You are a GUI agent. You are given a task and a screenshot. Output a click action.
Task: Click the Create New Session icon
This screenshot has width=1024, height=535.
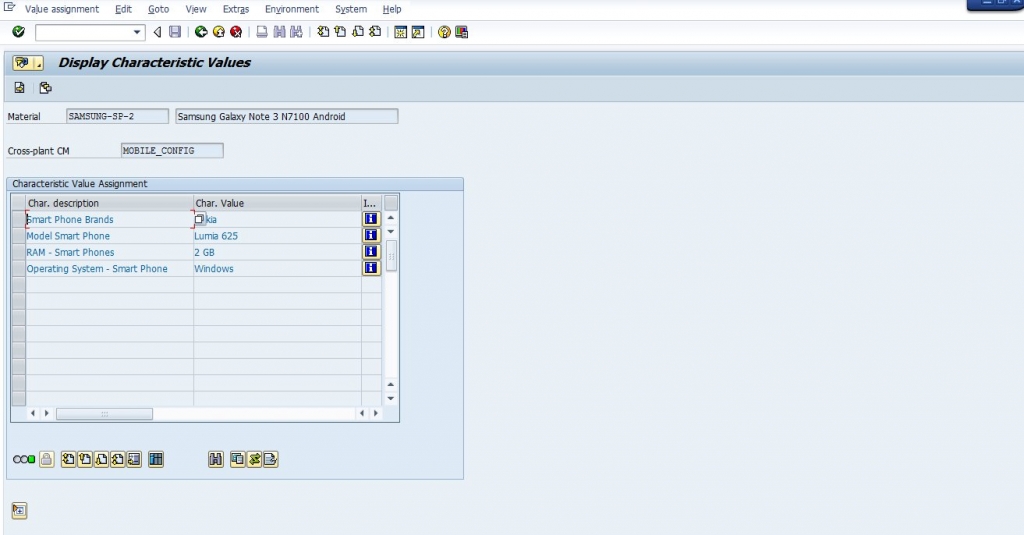[x=400, y=32]
